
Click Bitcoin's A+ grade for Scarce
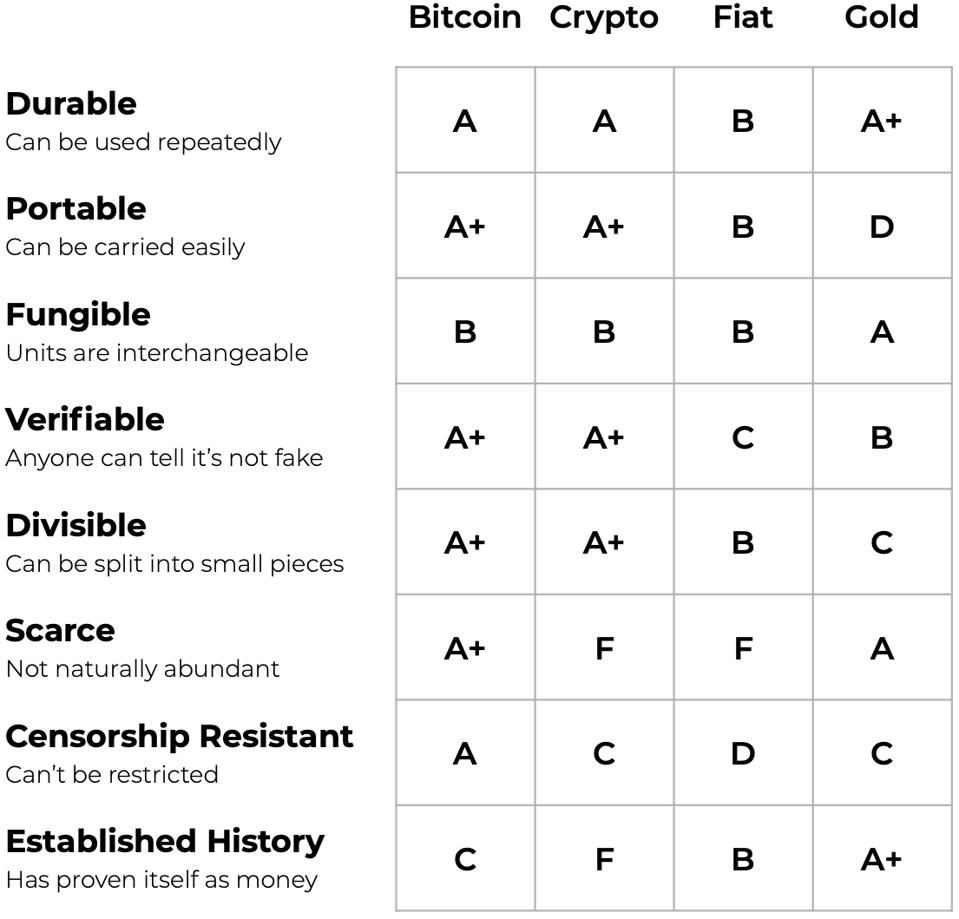click(465, 649)
